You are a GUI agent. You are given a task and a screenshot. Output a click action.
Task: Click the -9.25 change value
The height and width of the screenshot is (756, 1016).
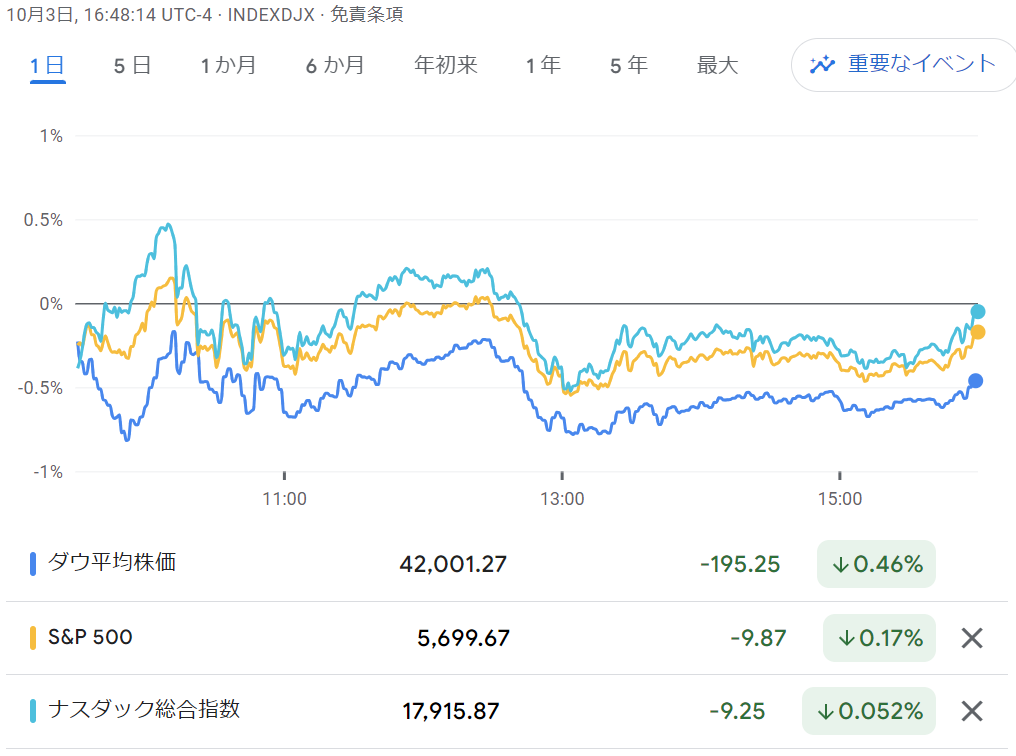tap(737, 711)
